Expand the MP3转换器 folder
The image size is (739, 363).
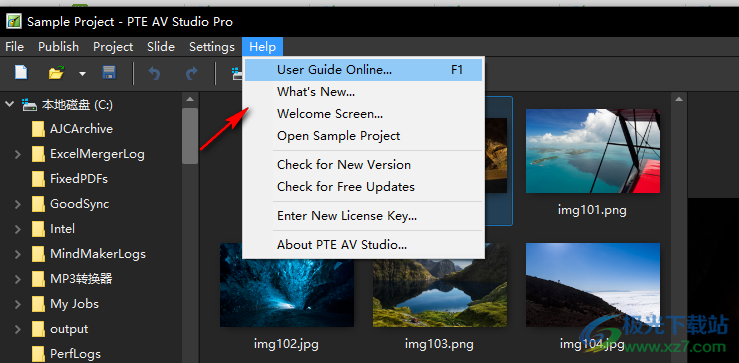pos(18,279)
